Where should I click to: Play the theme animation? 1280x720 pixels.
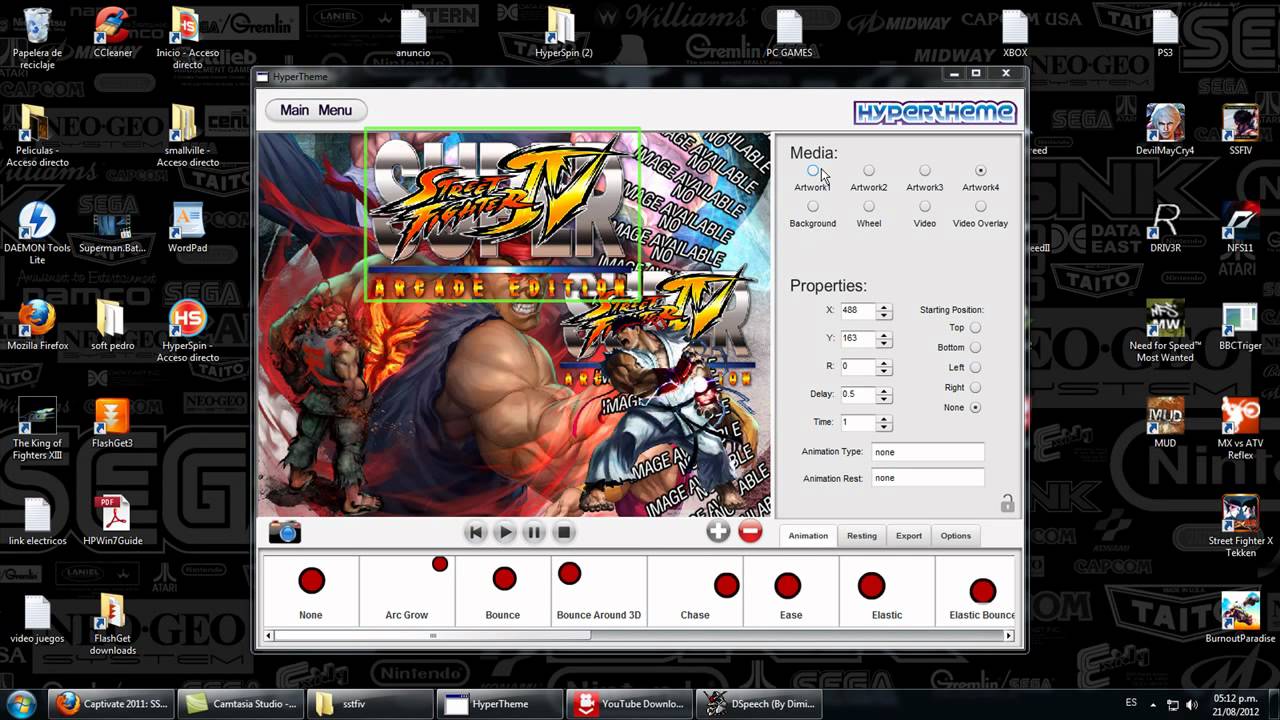coord(505,533)
